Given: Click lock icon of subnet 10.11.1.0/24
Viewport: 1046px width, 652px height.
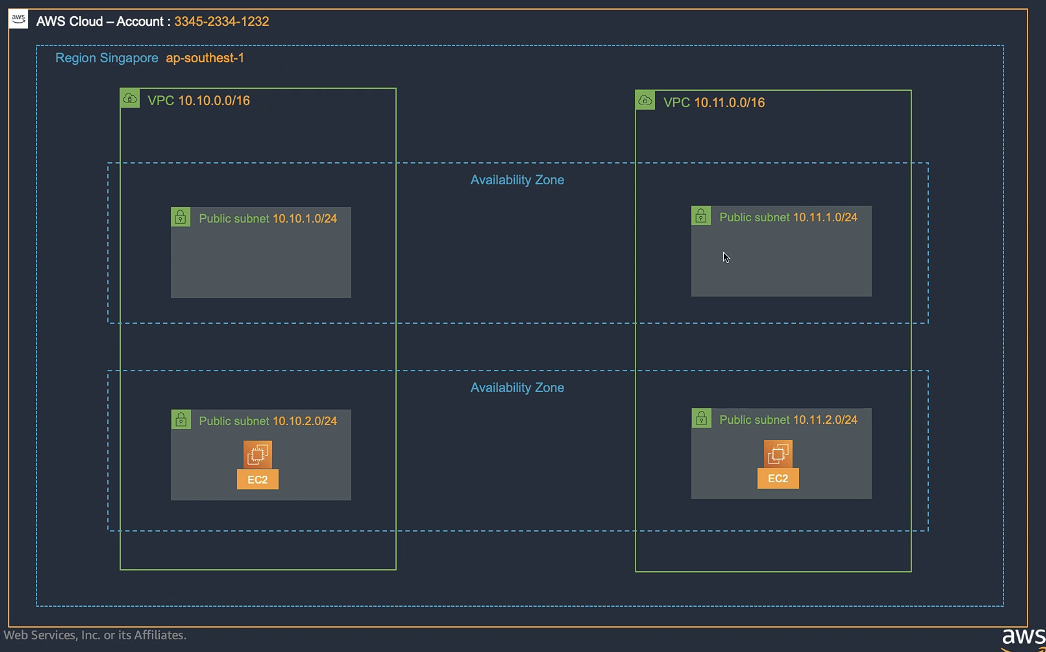Looking at the screenshot, I should (x=701, y=216).
